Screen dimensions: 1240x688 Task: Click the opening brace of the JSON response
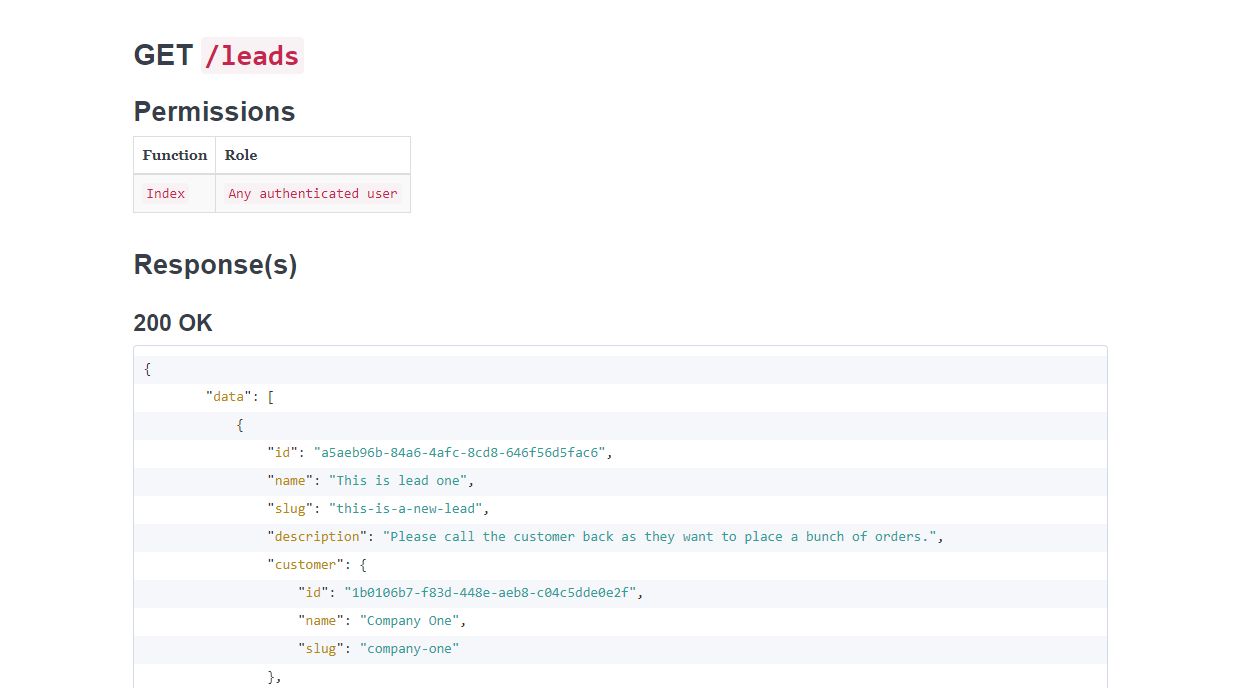pos(148,369)
